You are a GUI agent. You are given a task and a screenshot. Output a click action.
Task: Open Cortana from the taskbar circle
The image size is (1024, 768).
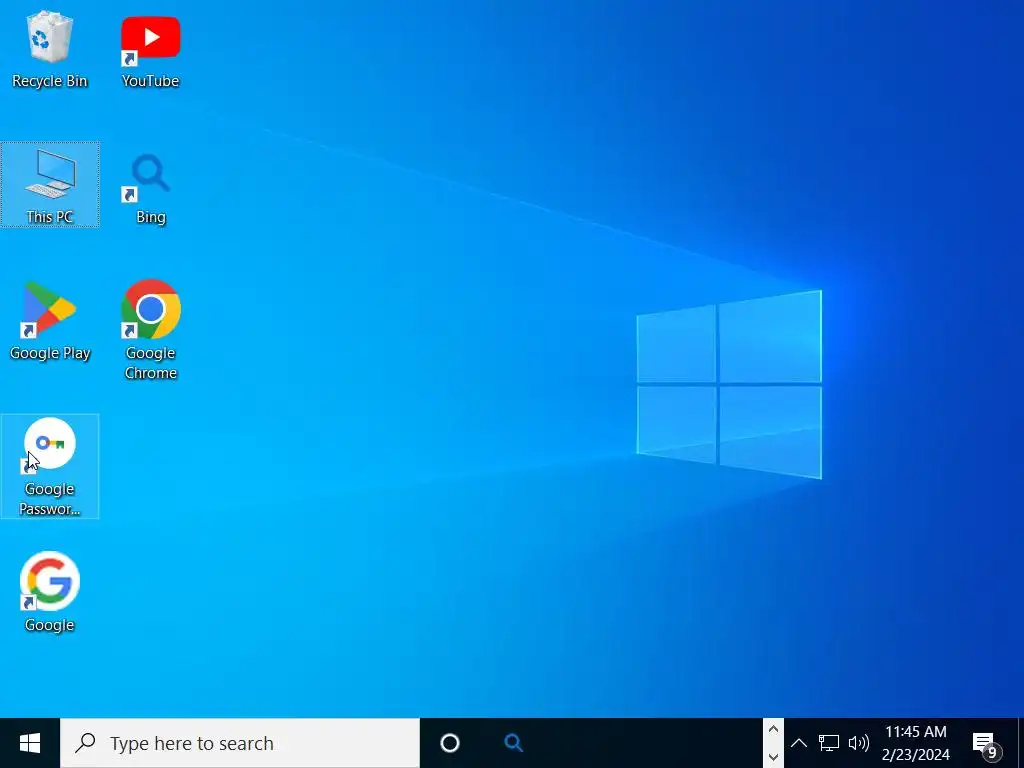click(450, 743)
